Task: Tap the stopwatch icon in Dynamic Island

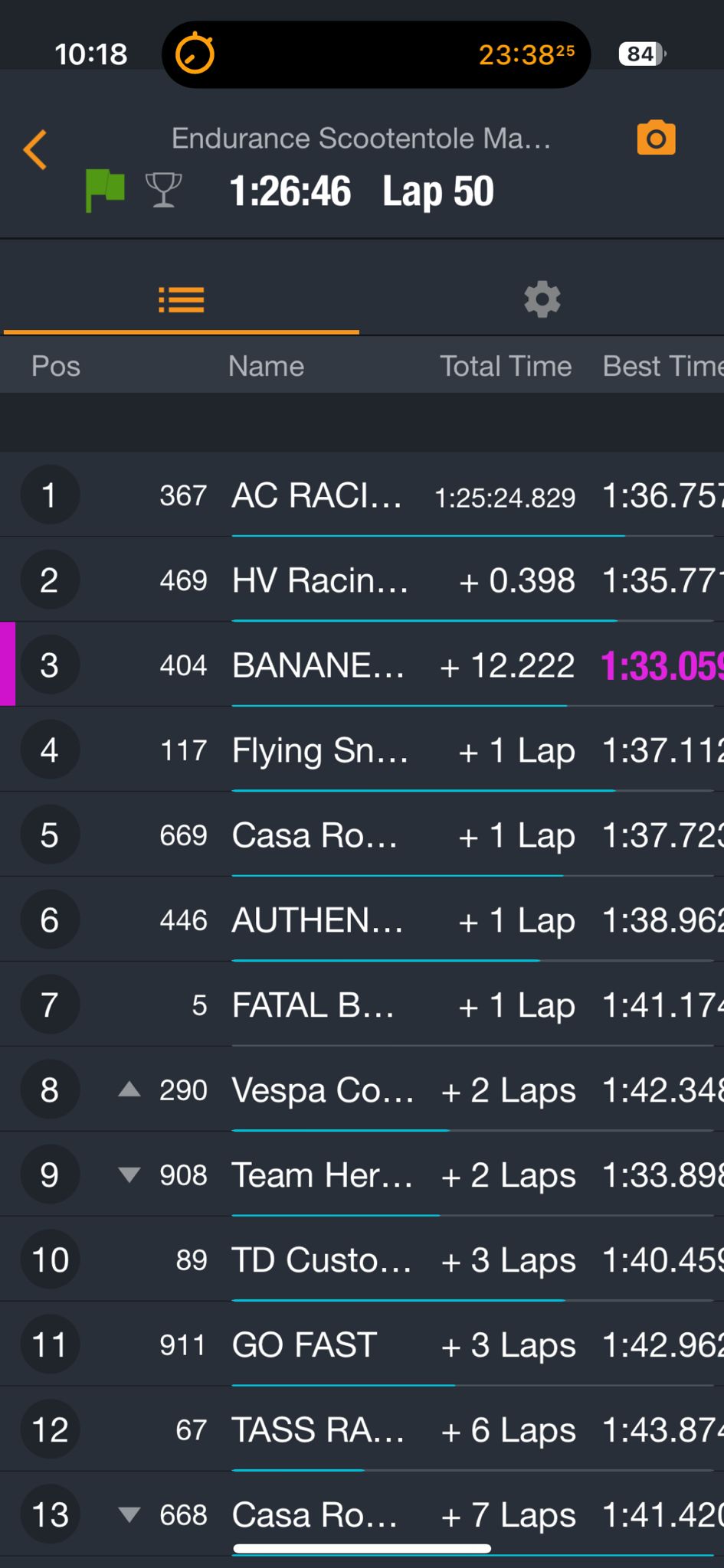Action: click(x=195, y=54)
